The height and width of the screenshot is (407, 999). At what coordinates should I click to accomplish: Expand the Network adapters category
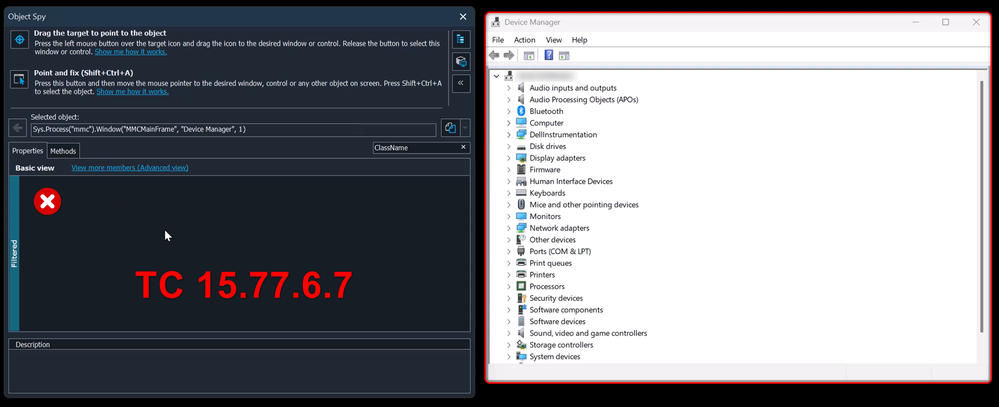[x=508, y=228]
